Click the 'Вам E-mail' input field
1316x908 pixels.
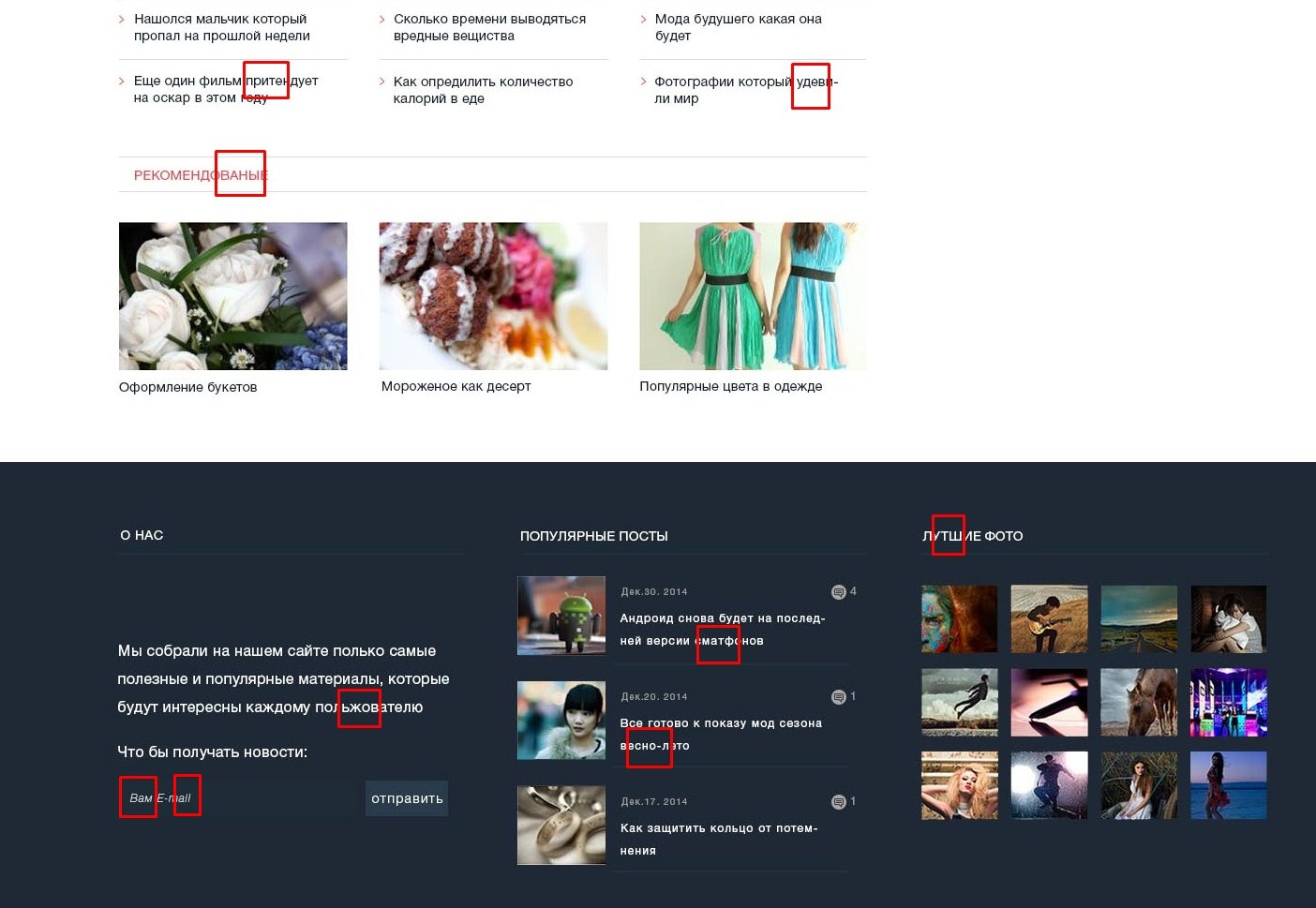[x=236, y=798]
